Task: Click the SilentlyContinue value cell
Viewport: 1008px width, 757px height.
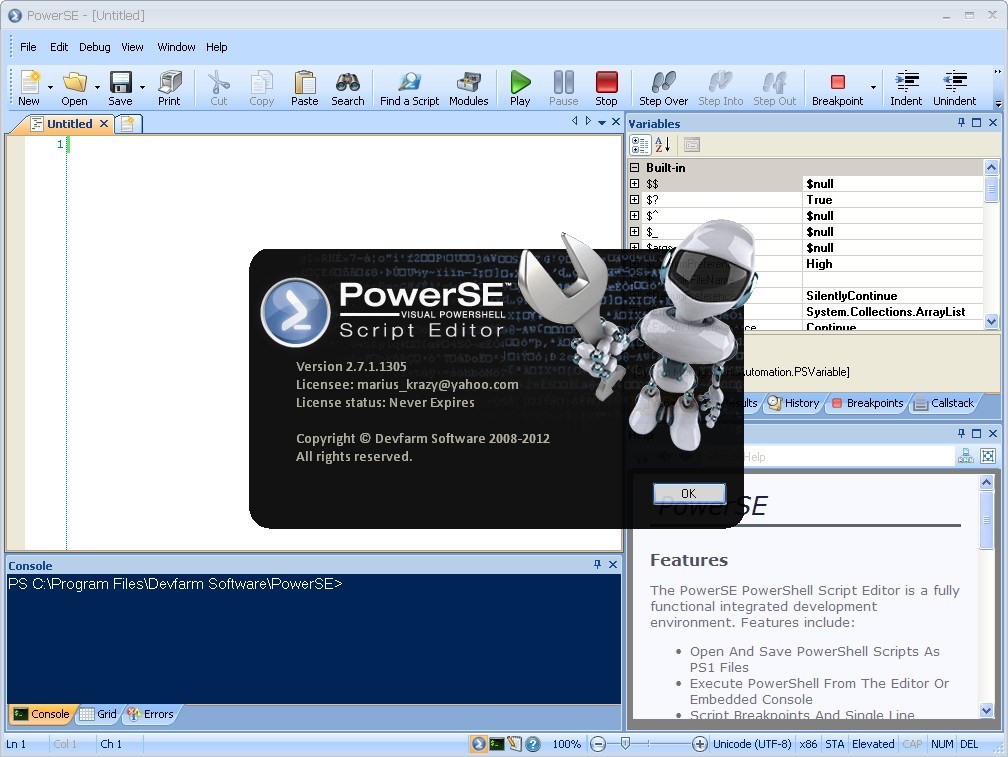Action: point(893,296)
